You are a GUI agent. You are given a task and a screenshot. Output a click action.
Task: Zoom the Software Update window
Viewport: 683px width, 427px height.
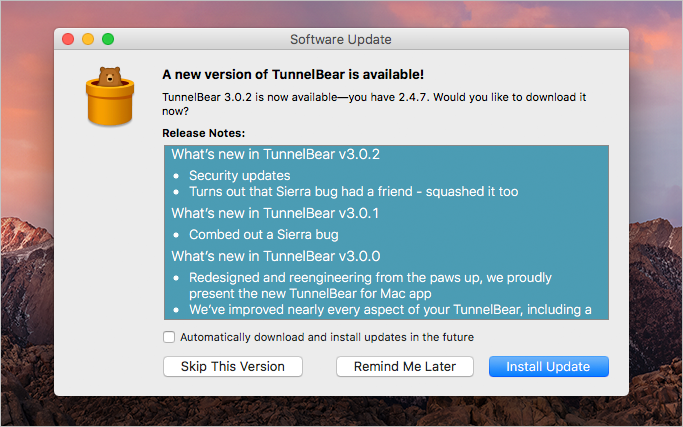pyautogui.click(x=108, y=39)
